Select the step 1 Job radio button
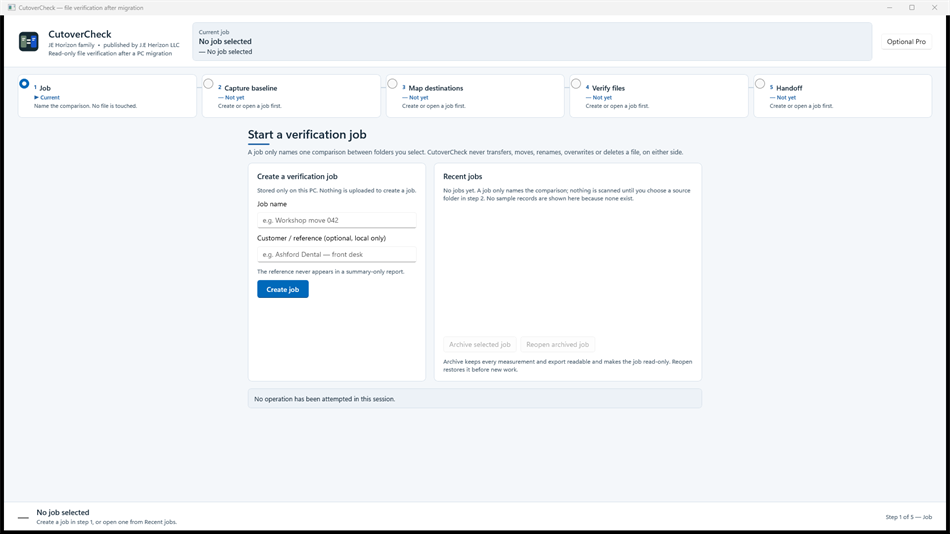Viewport: 950px width, 534px height. pyautogui.click(x=24, y=84)
